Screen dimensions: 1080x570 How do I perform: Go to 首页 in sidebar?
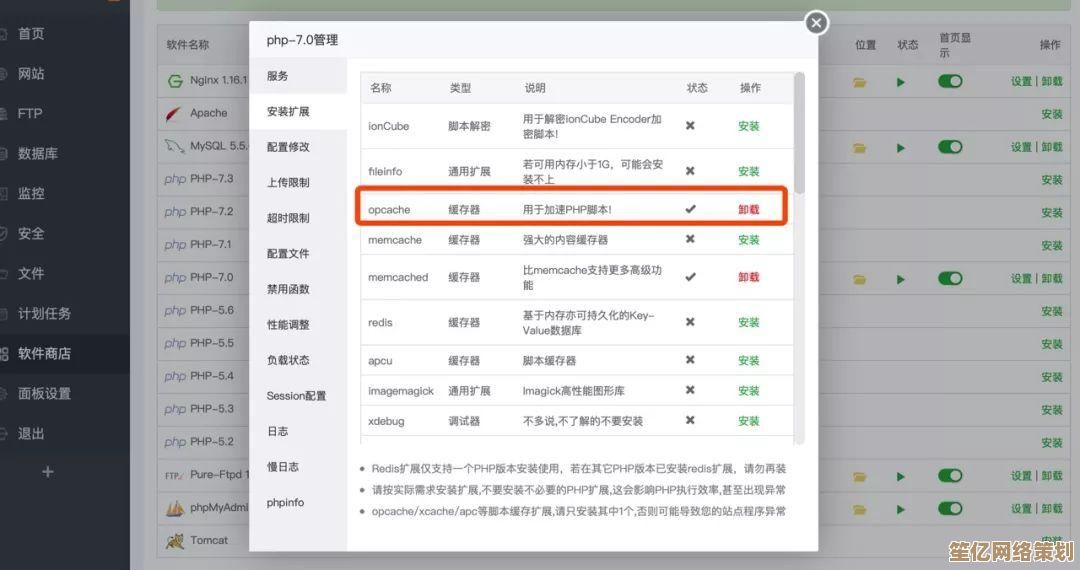tap(31, 34)
